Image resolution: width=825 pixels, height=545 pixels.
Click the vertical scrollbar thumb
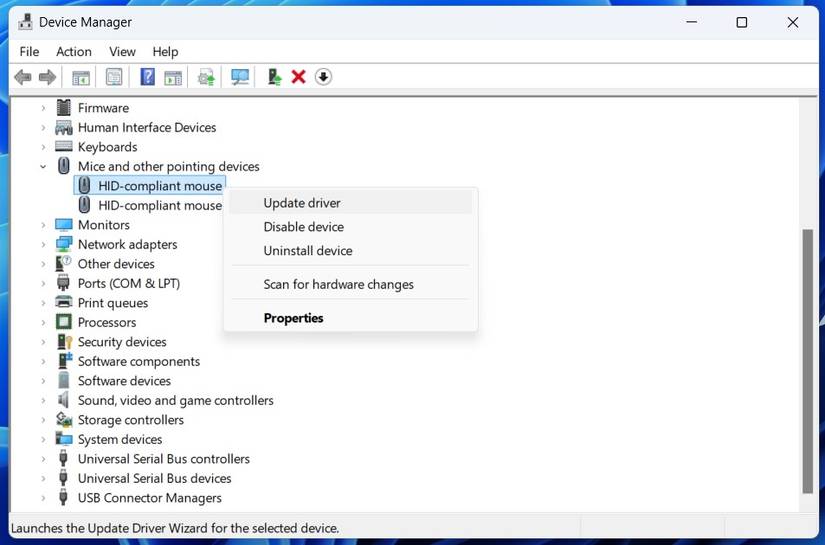coord(808,361)
